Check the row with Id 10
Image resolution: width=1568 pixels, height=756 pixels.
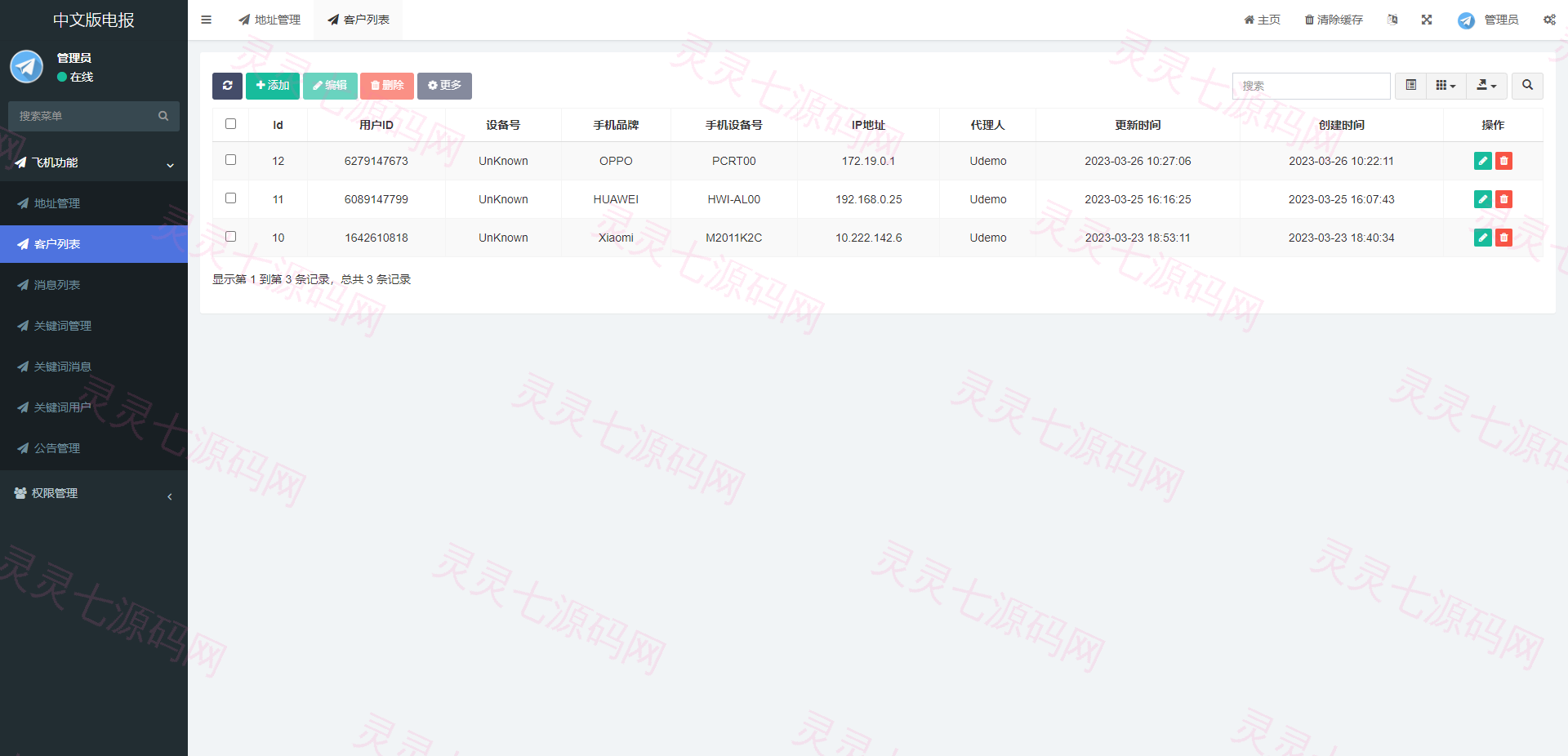[230, 237]
